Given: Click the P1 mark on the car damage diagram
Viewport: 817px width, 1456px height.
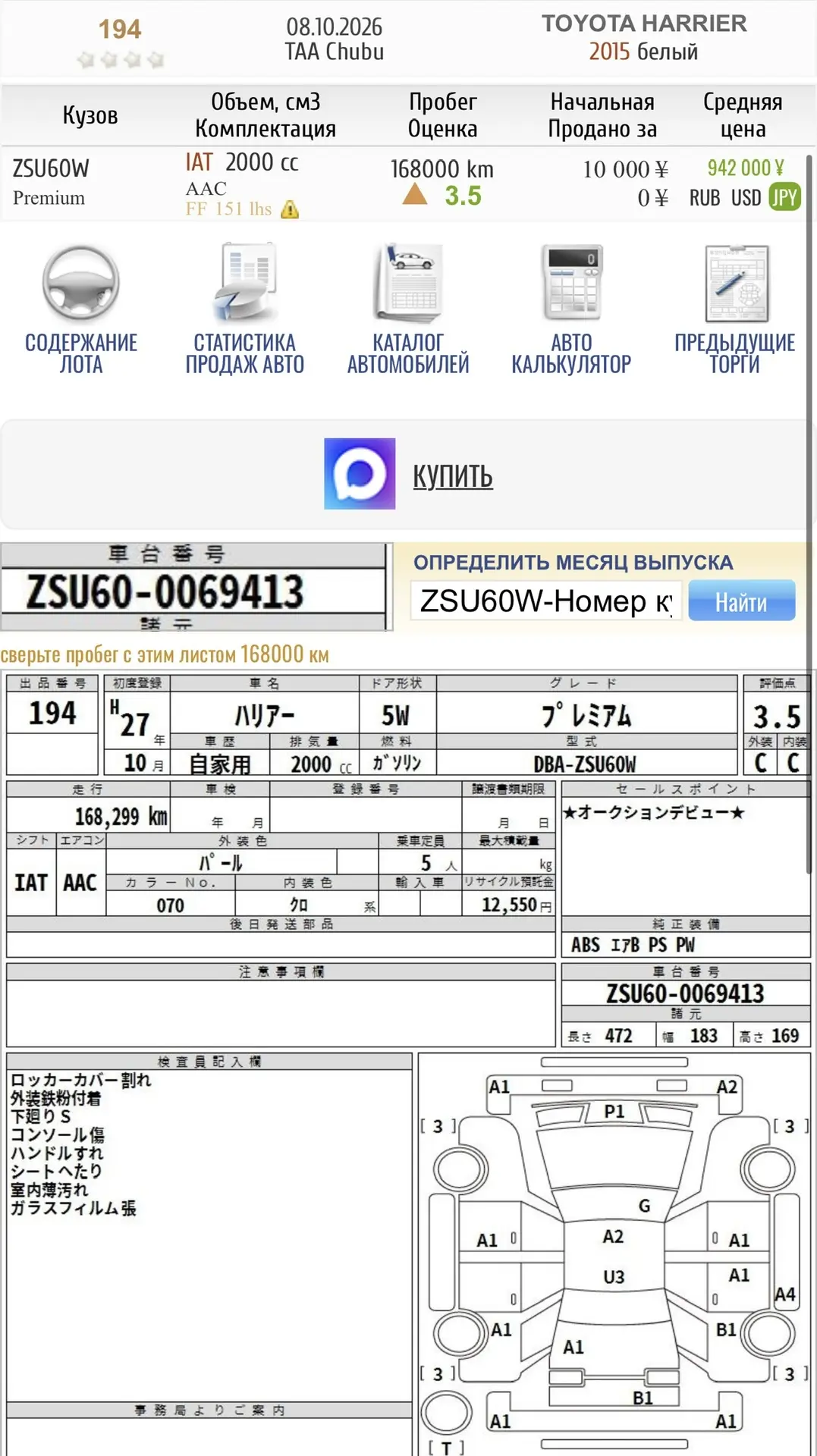Looking at the screenshot, I should [x=614, y=1112].
